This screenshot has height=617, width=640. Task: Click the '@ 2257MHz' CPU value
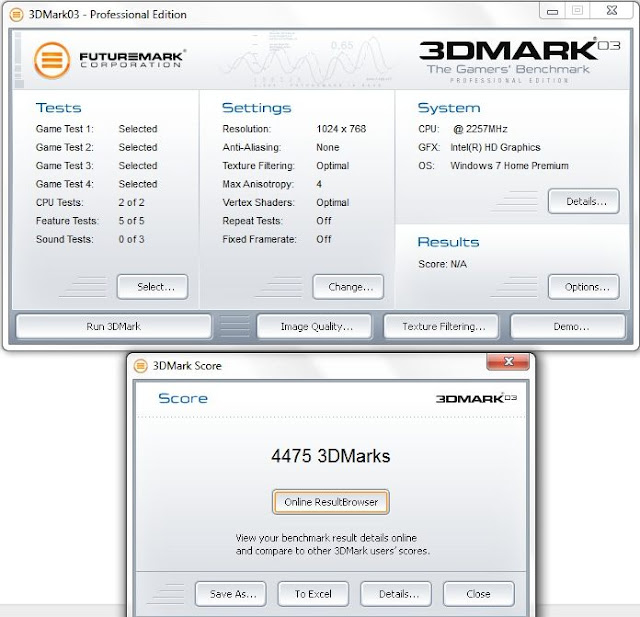tap(480, 129)
